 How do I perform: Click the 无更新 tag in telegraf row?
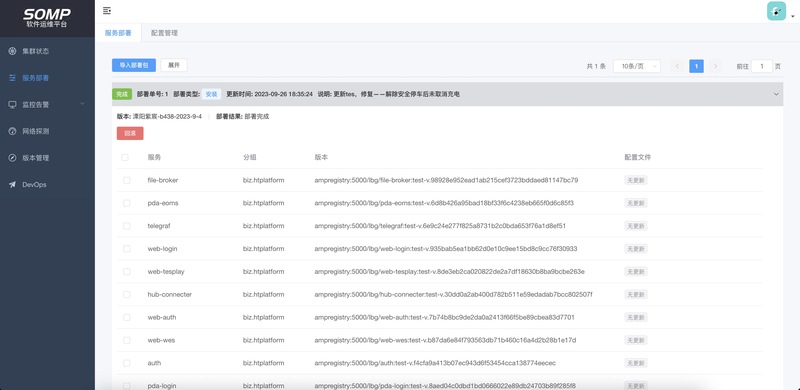coord(636,226)
